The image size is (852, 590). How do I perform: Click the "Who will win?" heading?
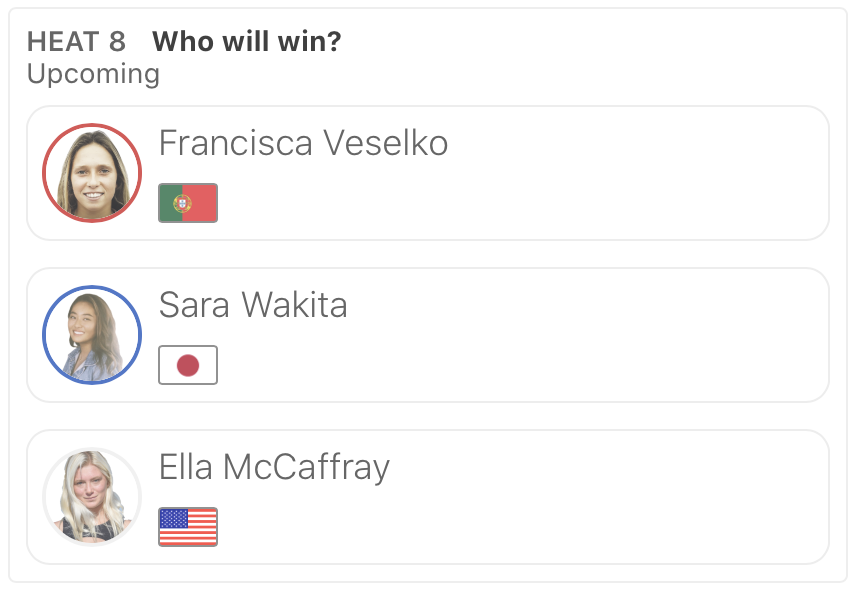coord(246,42)
